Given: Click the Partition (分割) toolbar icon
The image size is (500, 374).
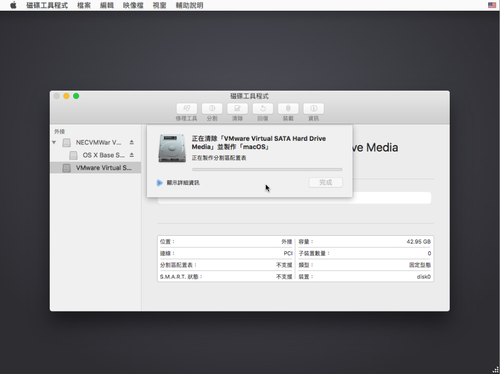Looking at the screenshot, I should (x=212, y=108).
